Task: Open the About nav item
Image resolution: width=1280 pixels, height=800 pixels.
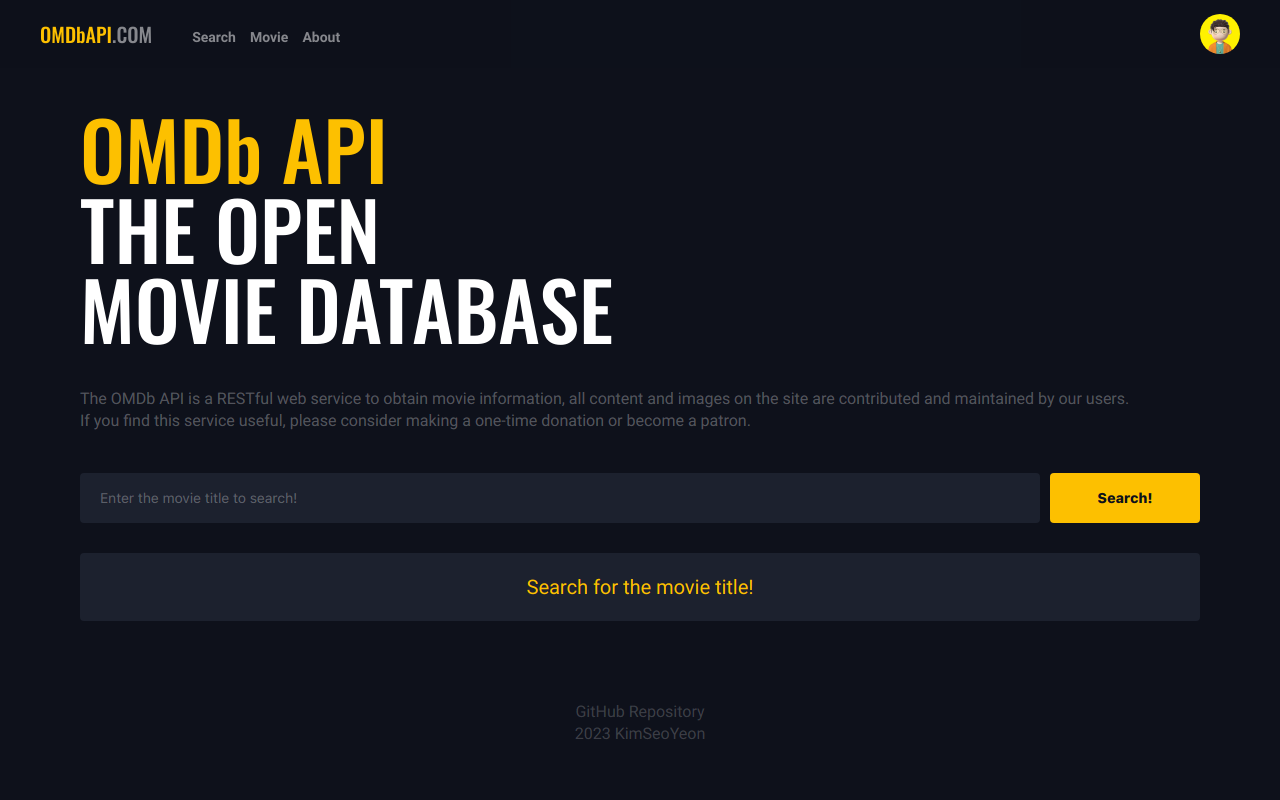Action: [321, 37]
